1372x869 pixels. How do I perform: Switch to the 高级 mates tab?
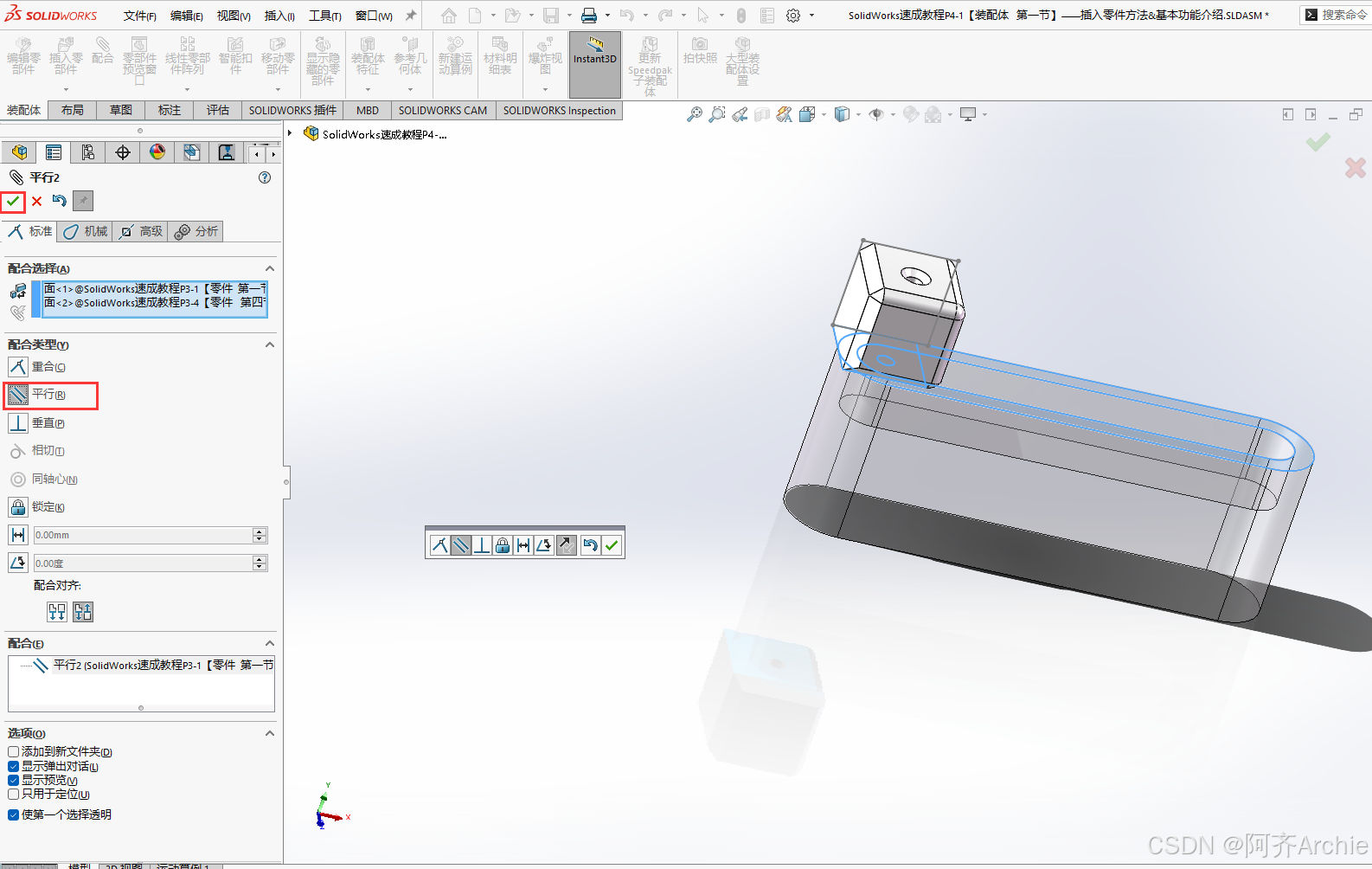pos(141,231)
